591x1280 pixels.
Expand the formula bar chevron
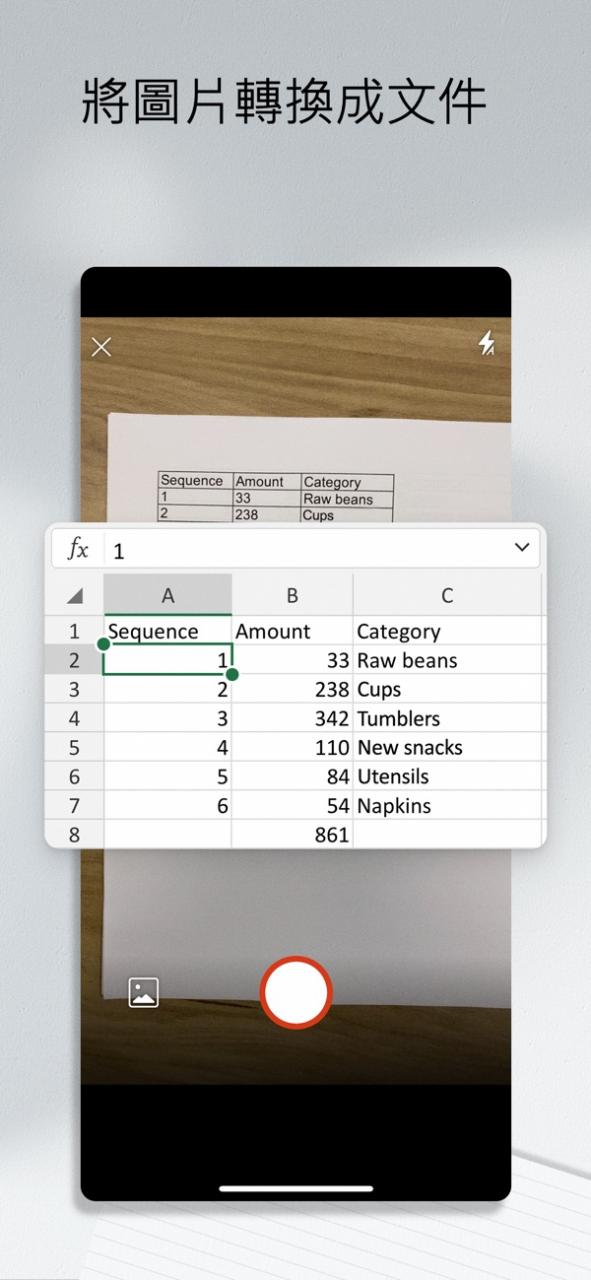(x=521, y=547)
